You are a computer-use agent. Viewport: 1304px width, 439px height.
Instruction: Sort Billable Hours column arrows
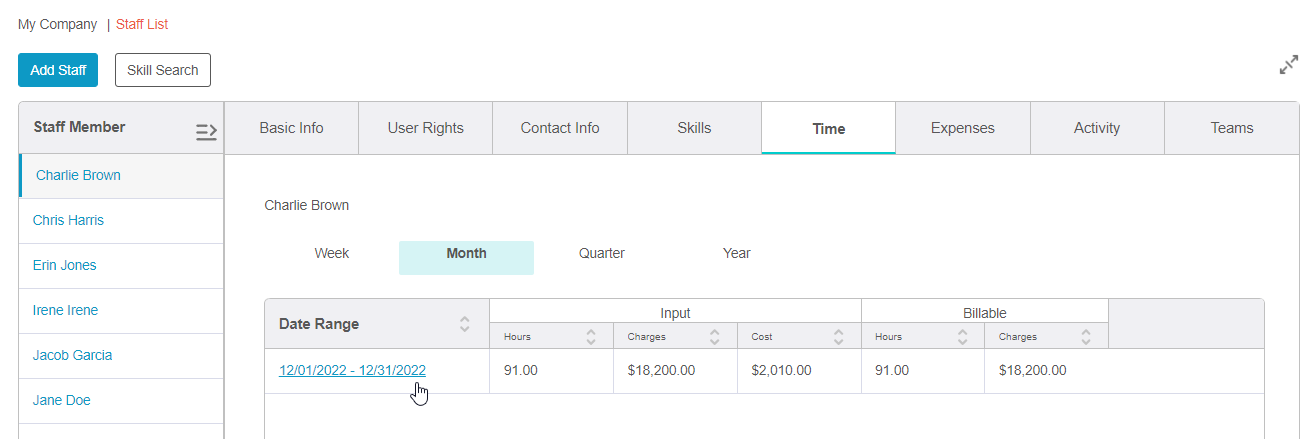pos(962,337)
